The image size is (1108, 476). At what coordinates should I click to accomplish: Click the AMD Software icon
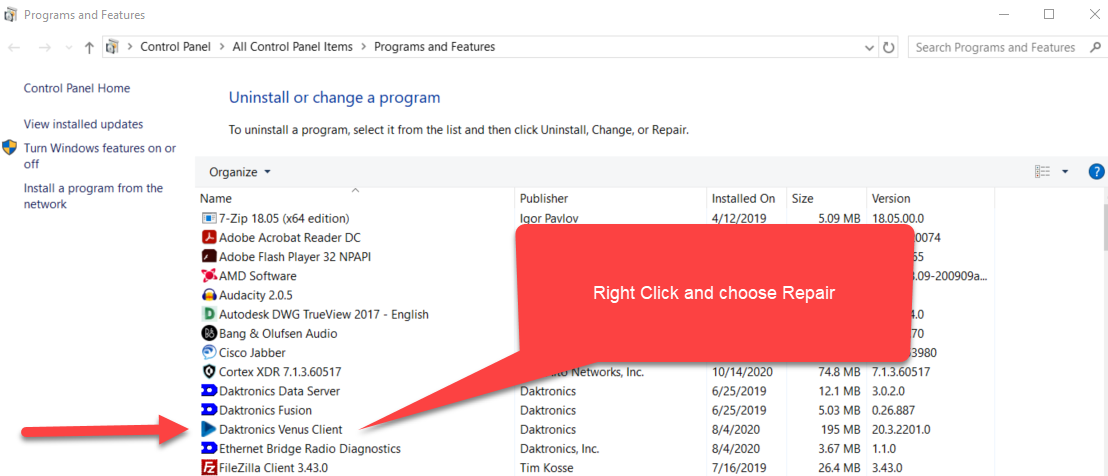click(209, 276)
